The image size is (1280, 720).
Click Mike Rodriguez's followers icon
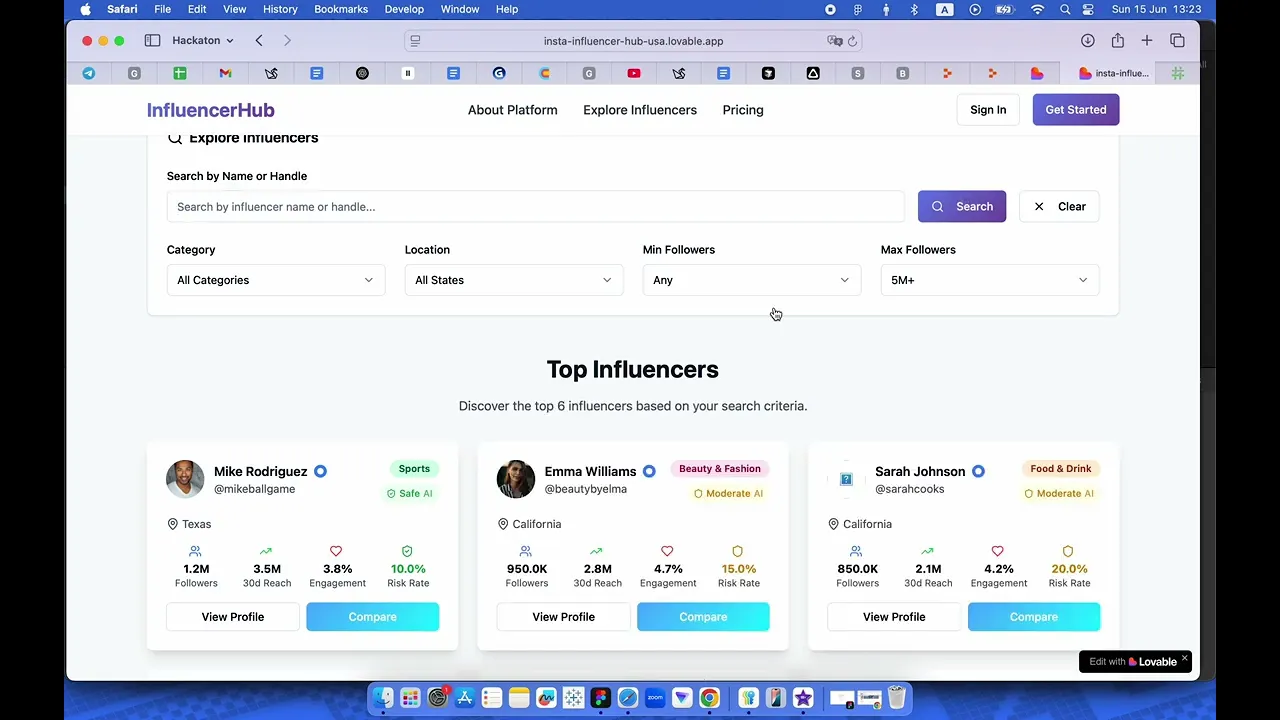[195, 551]
